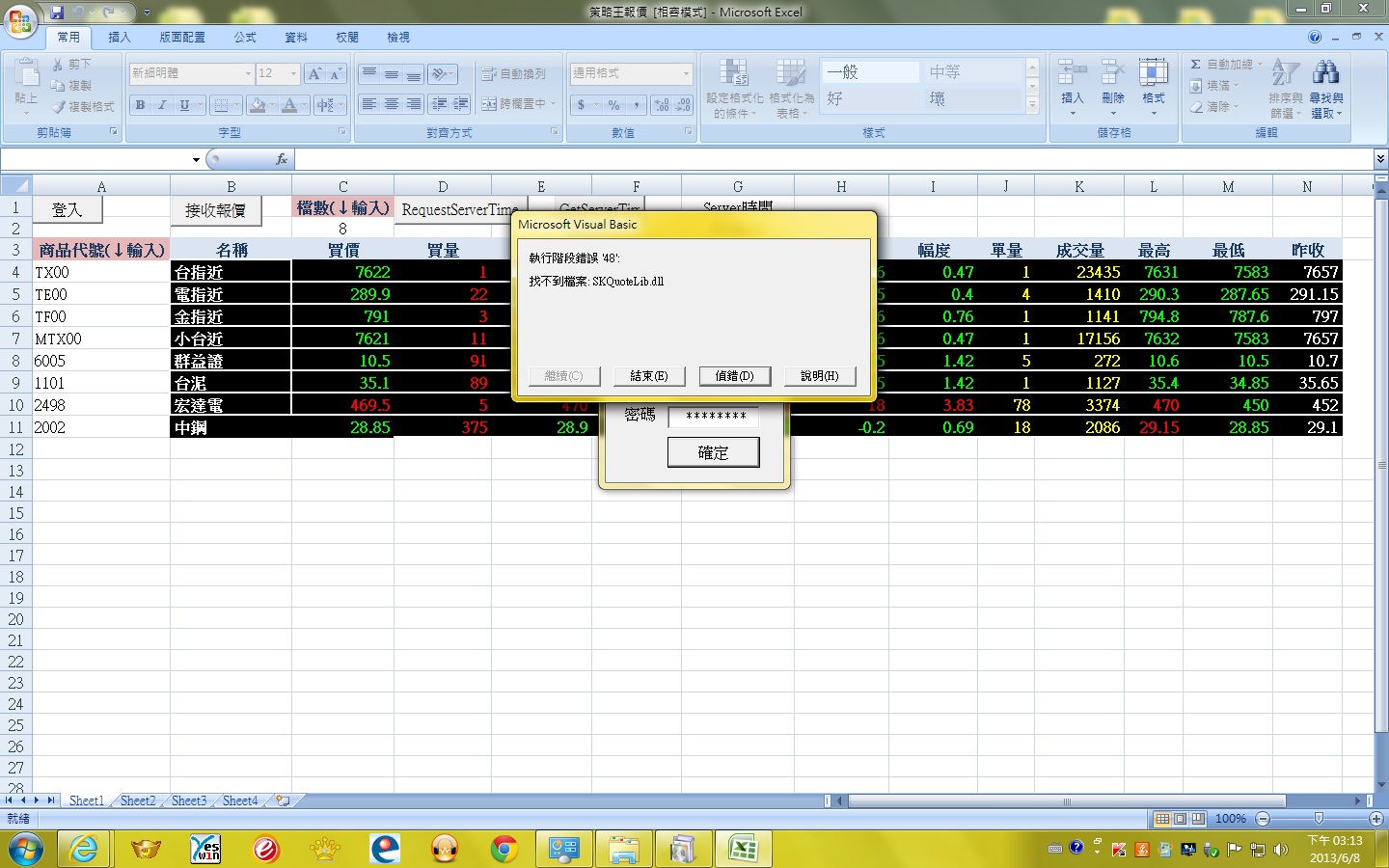
Task: Click the font color letter A icon
Action: click(289, 104)
